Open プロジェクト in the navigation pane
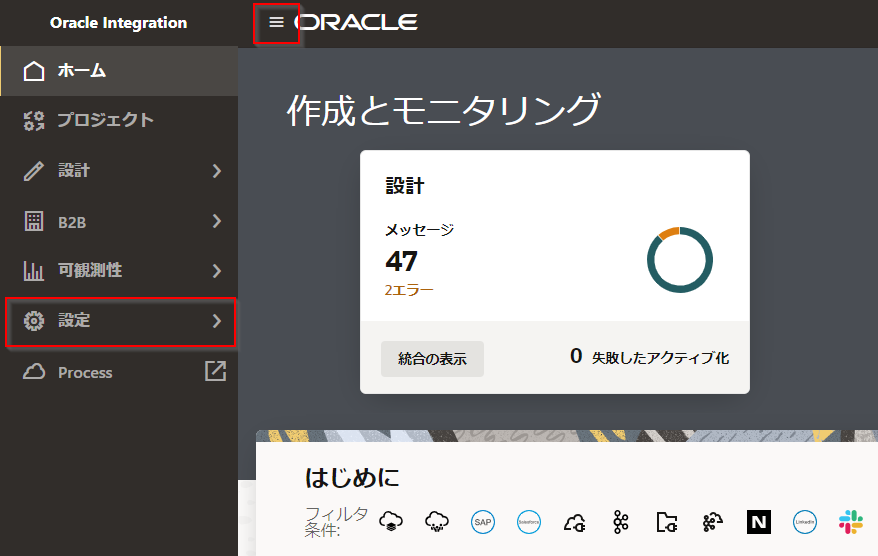878x556 pixels. click(x=105, y=121)
